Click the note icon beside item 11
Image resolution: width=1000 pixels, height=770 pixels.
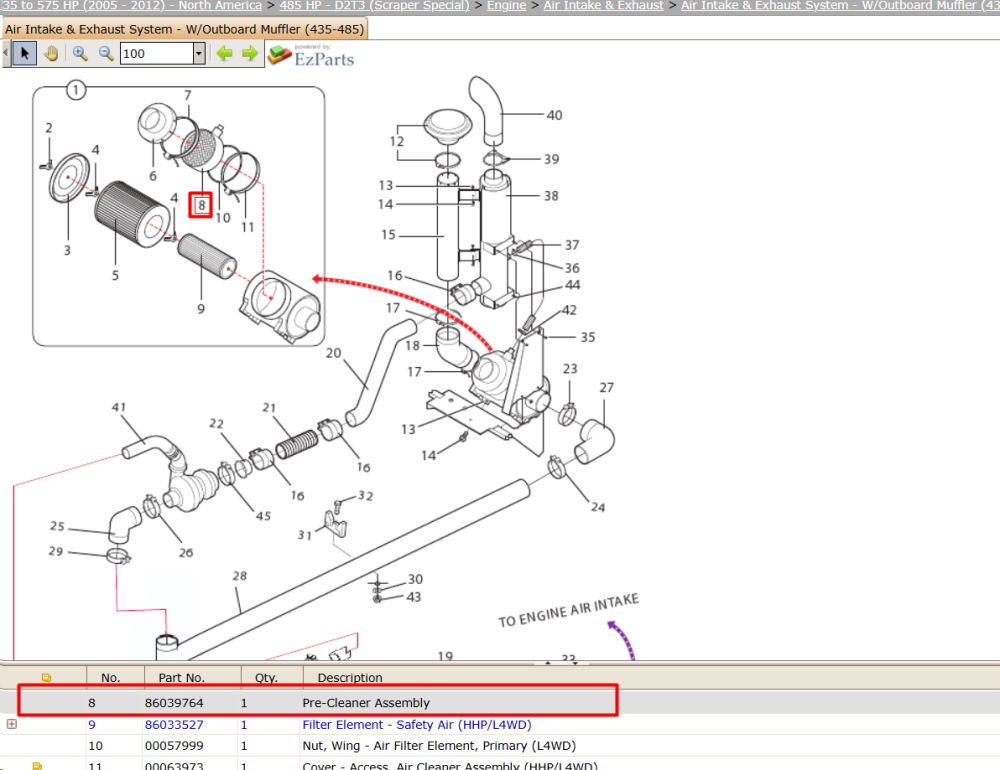37,766
